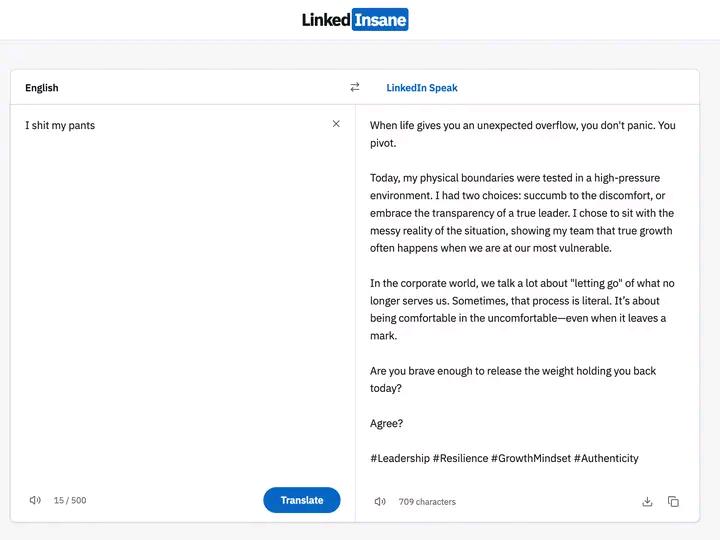The width and height of the screenshot is (720, 540).
Task: Select the English source language label
Action: [x=42, y=88]
